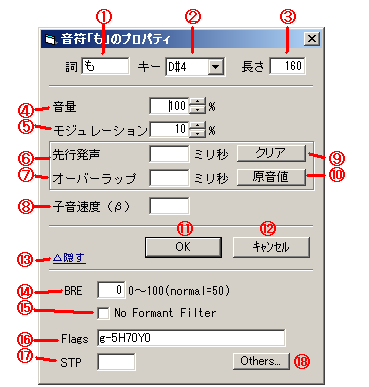Increase volume with the up spinner arrow

198,102
